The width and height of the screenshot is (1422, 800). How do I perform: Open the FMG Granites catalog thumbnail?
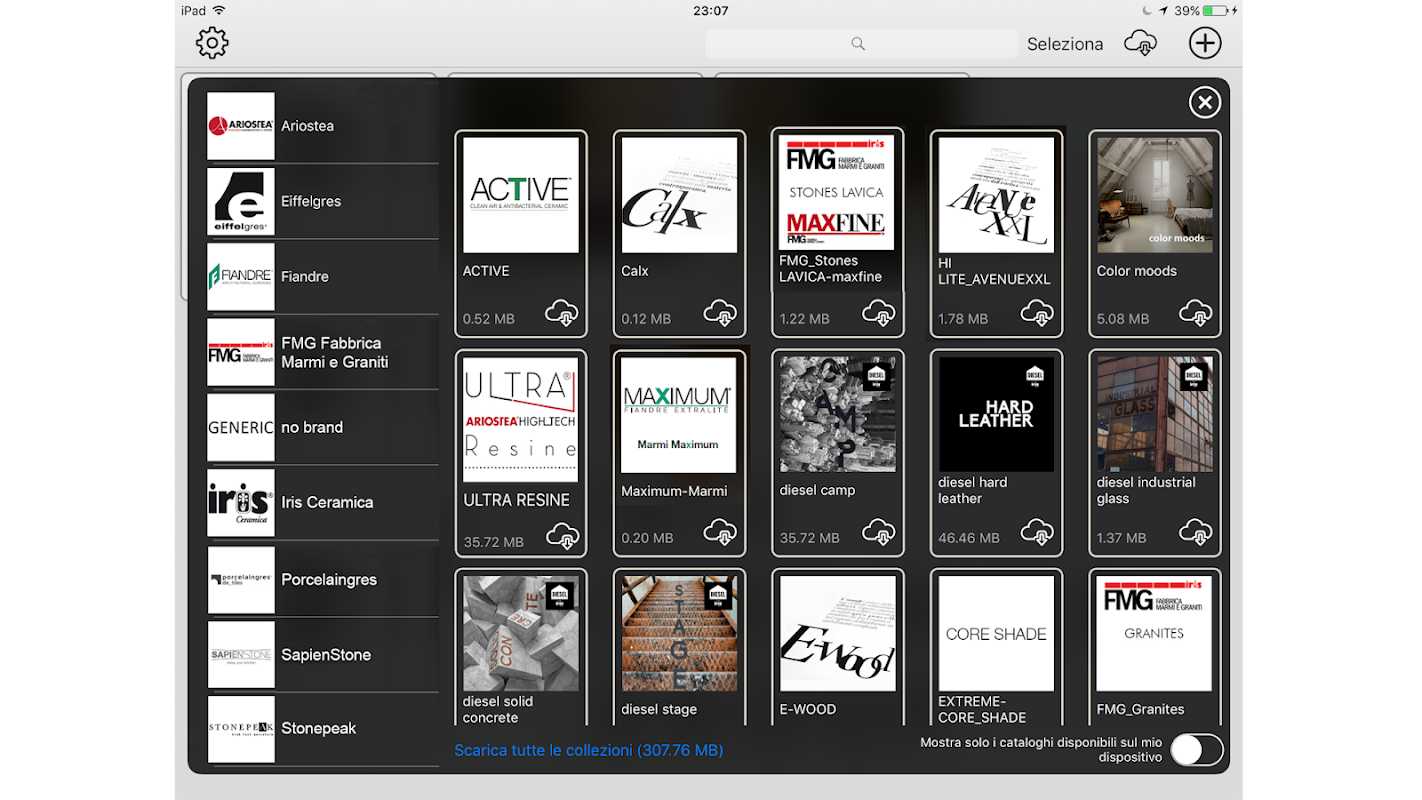tap(1155, 634)
